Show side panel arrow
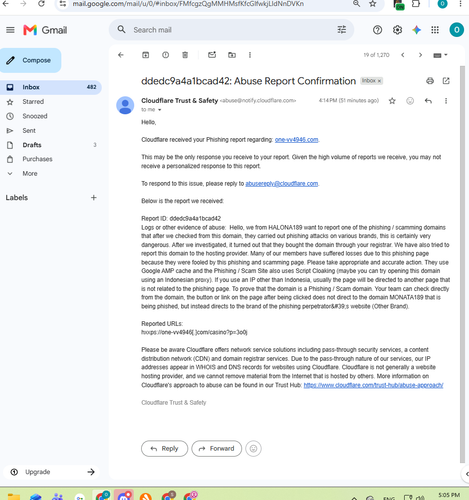 (466, 474)
